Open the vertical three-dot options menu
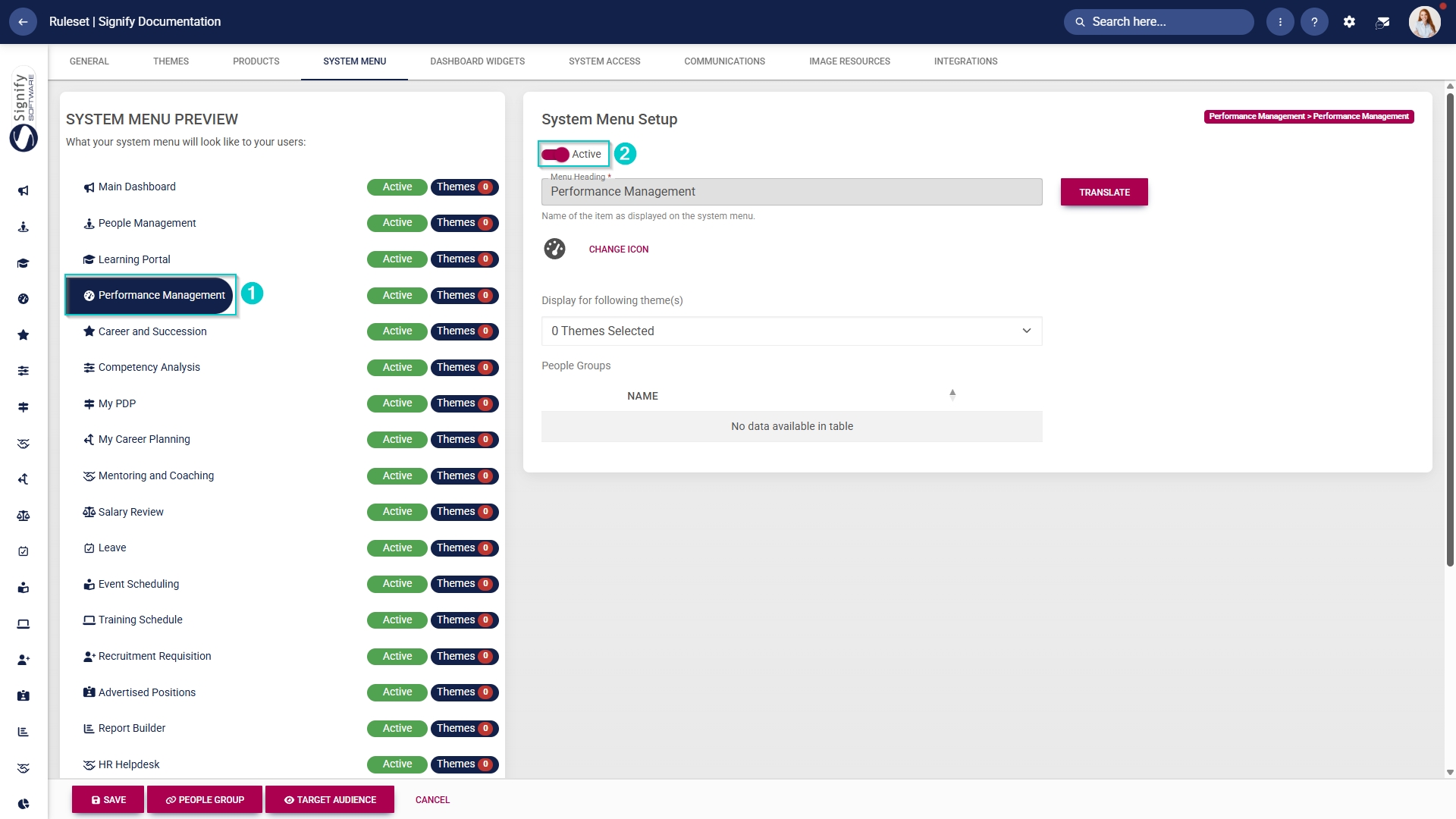This screenshot has width=1456, height=819. 1280,22
